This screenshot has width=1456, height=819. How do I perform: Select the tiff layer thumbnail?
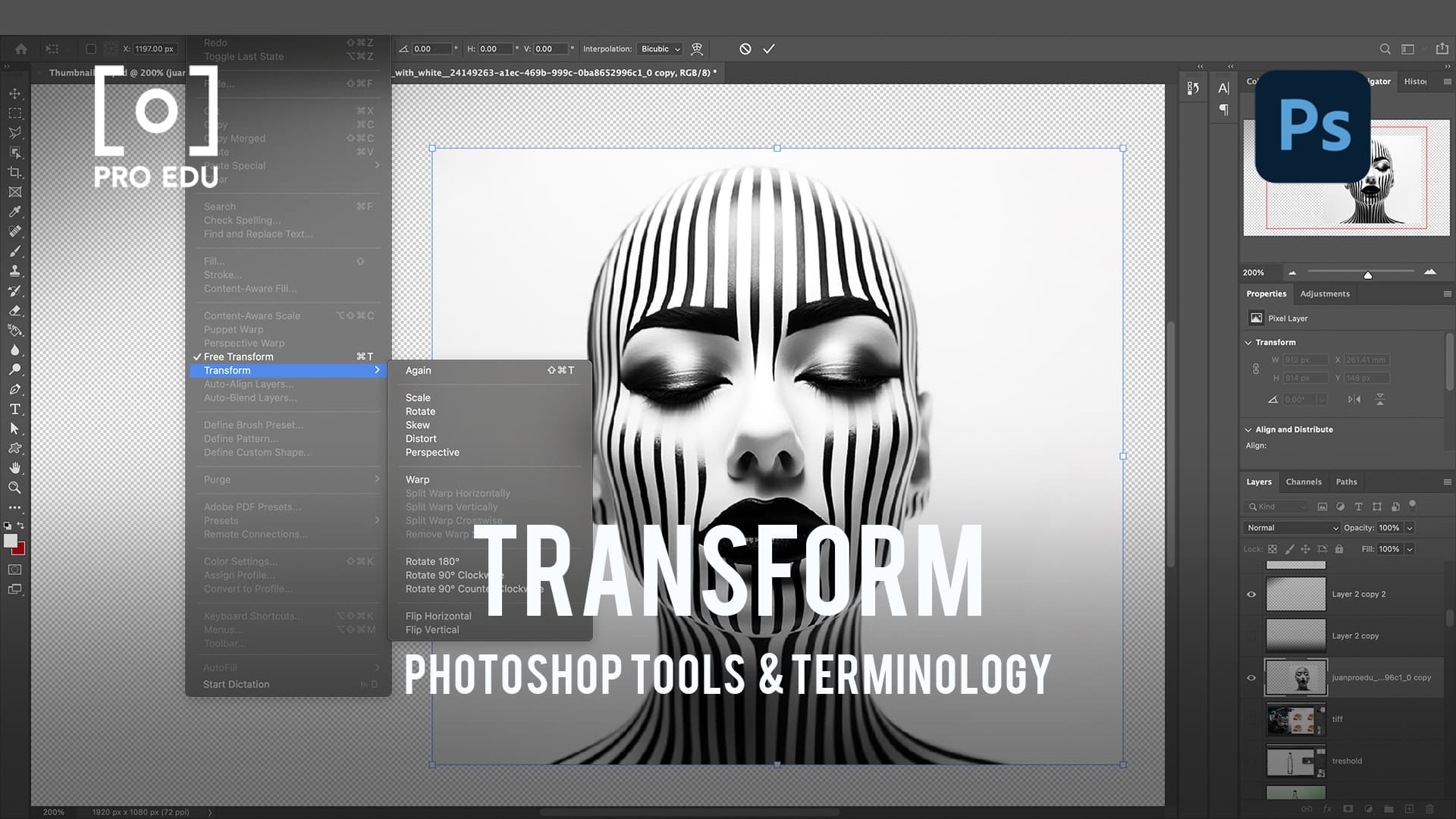[1294, 719]
